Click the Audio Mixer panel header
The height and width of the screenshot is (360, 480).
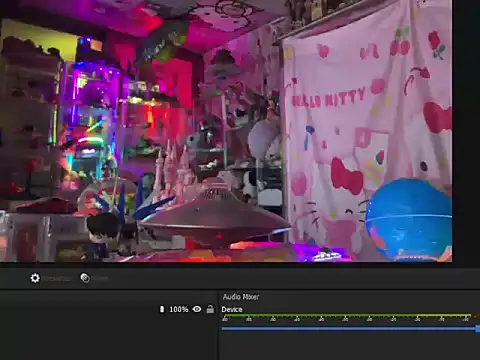point(241,297)
